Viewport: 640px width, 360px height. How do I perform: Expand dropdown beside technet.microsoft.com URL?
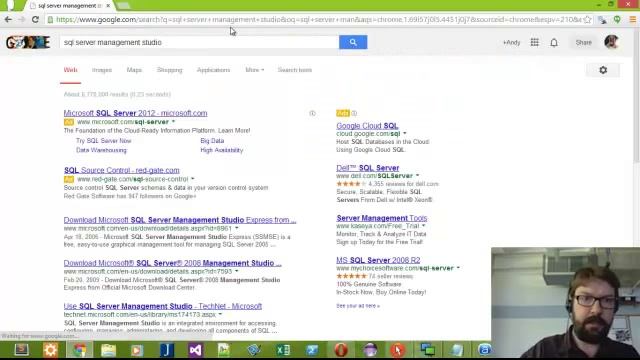[x=220, y=314]
